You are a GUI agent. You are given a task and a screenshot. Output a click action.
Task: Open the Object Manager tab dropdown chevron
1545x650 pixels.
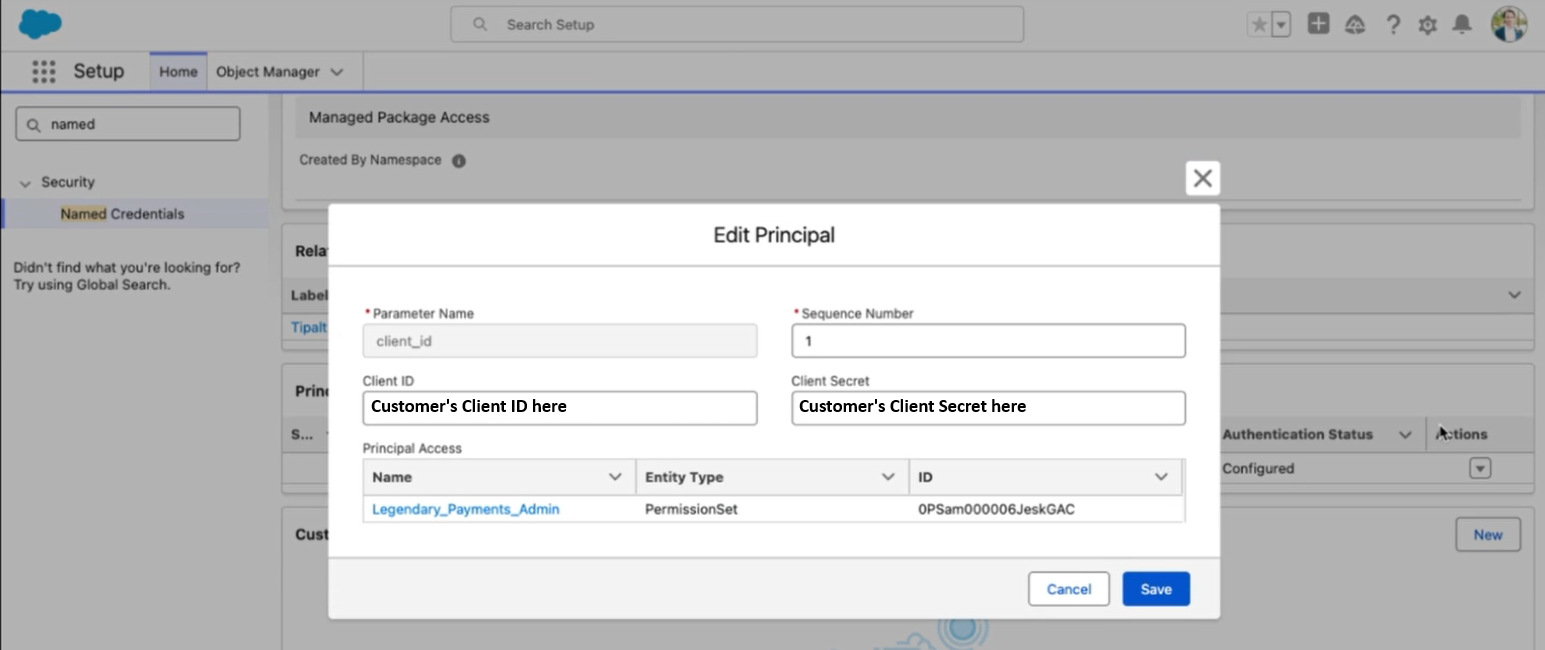click(x=336, y=72)
